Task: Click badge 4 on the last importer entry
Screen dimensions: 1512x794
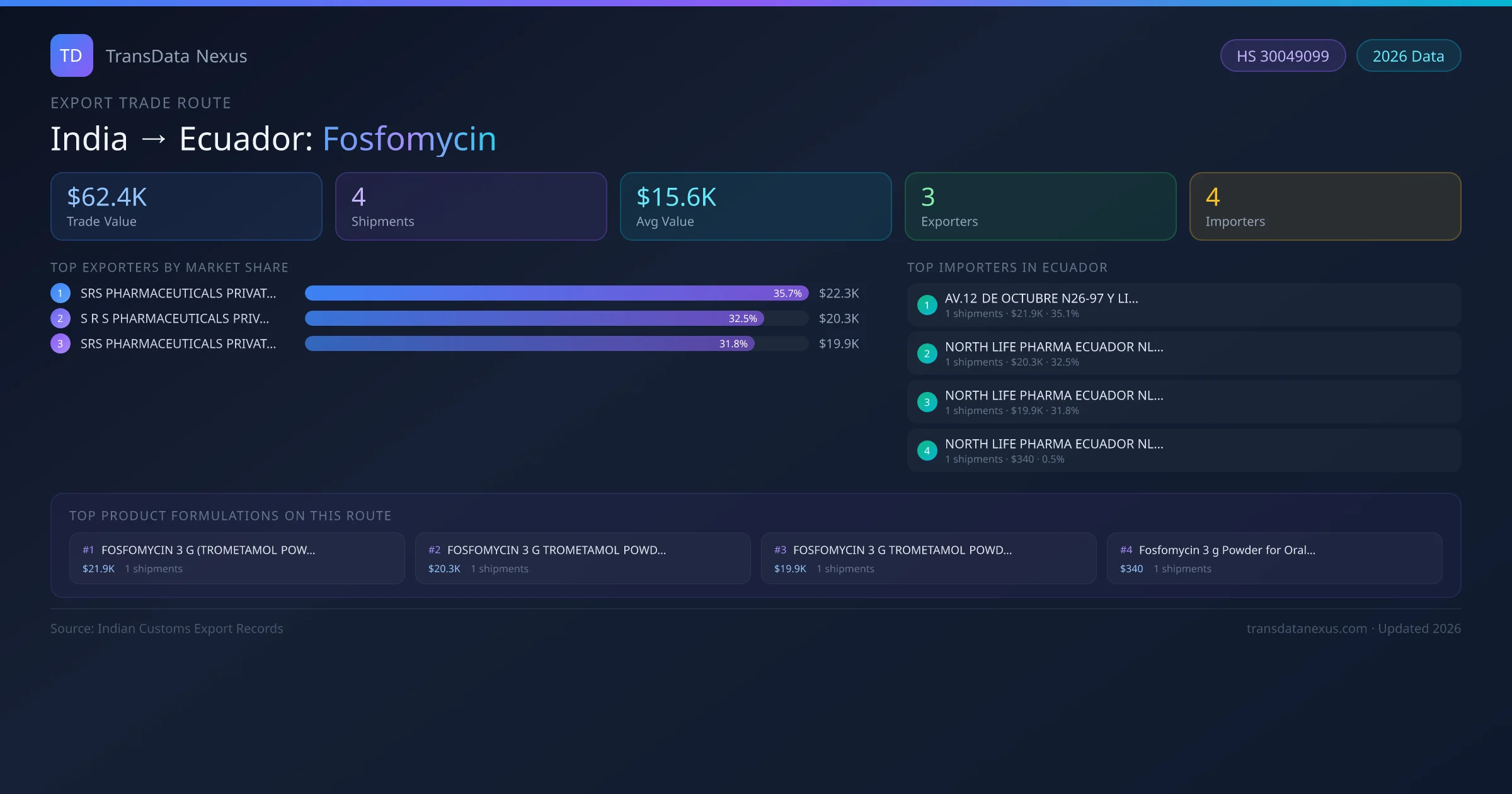Action: pyautogui.click(x=927, y=450)
